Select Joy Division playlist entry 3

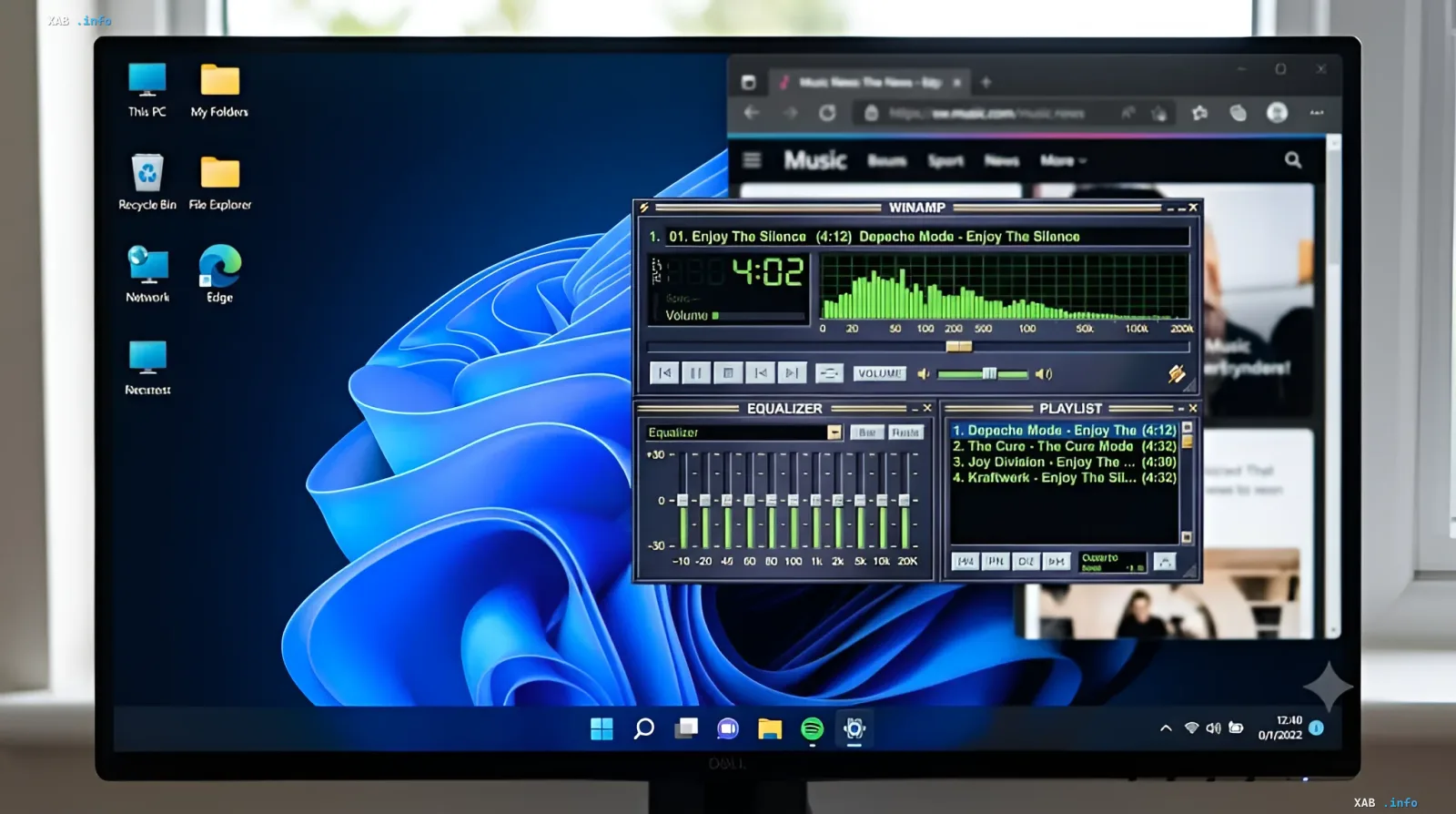pos(1064,462)
